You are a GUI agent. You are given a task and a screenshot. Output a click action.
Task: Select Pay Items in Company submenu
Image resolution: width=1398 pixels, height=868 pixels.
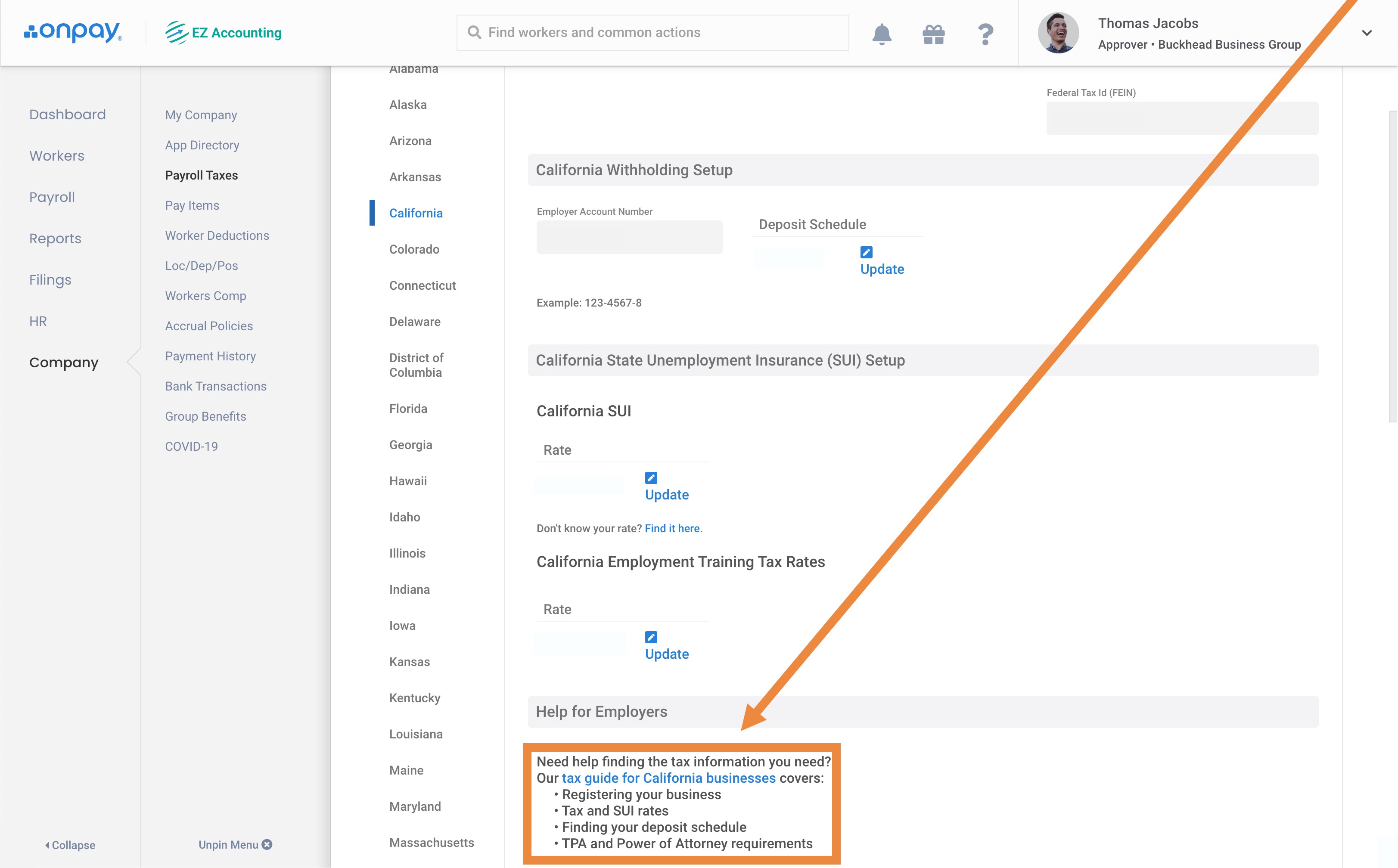coord(192,205)
